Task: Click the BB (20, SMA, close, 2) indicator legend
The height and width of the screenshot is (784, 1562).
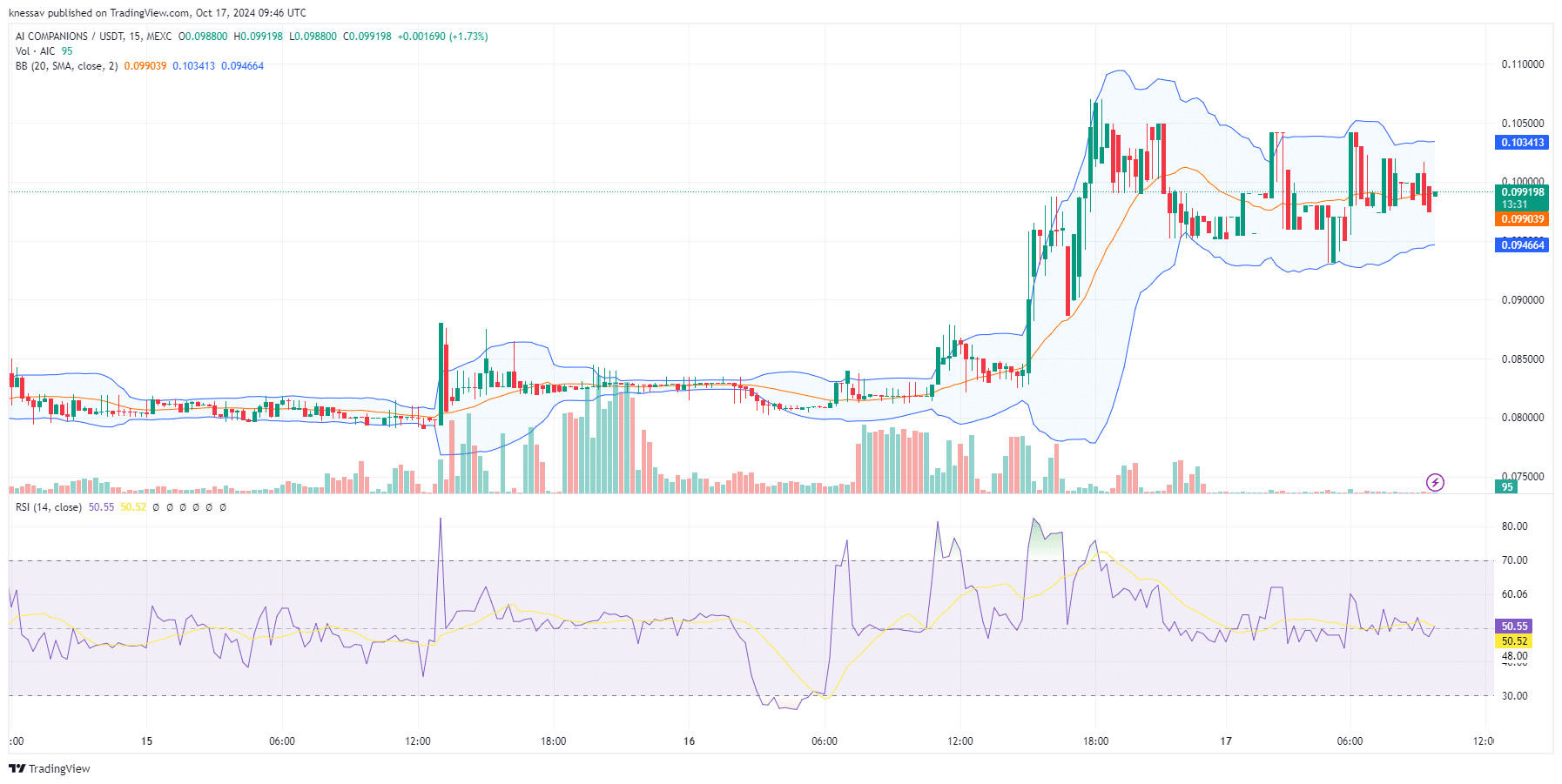Action: 67,66
